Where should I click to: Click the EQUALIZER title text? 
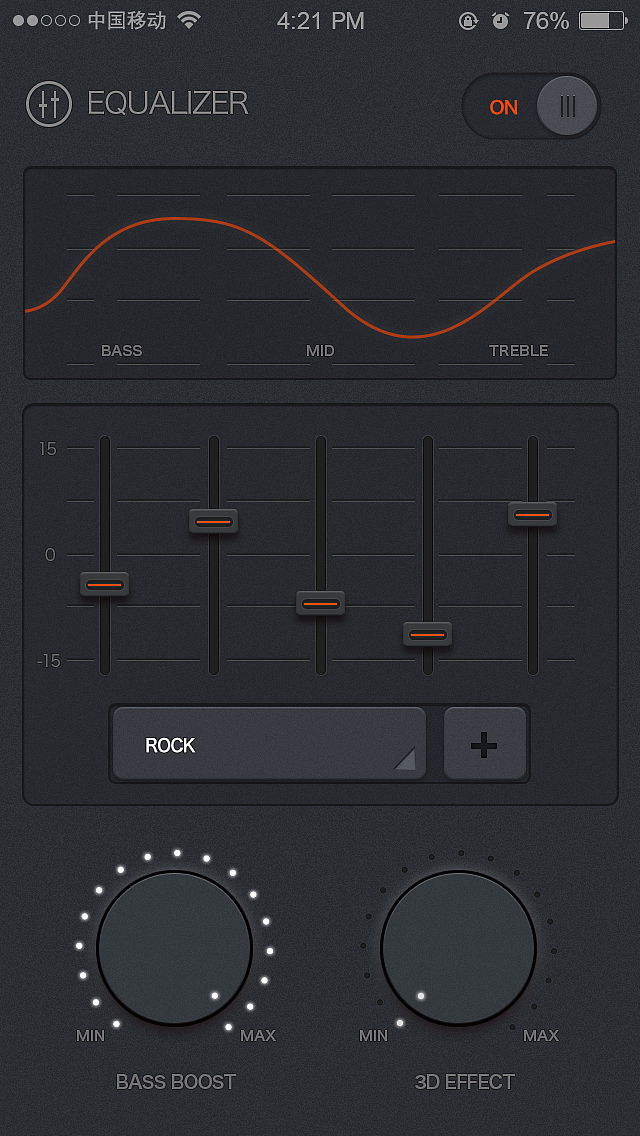coord(167,104)
